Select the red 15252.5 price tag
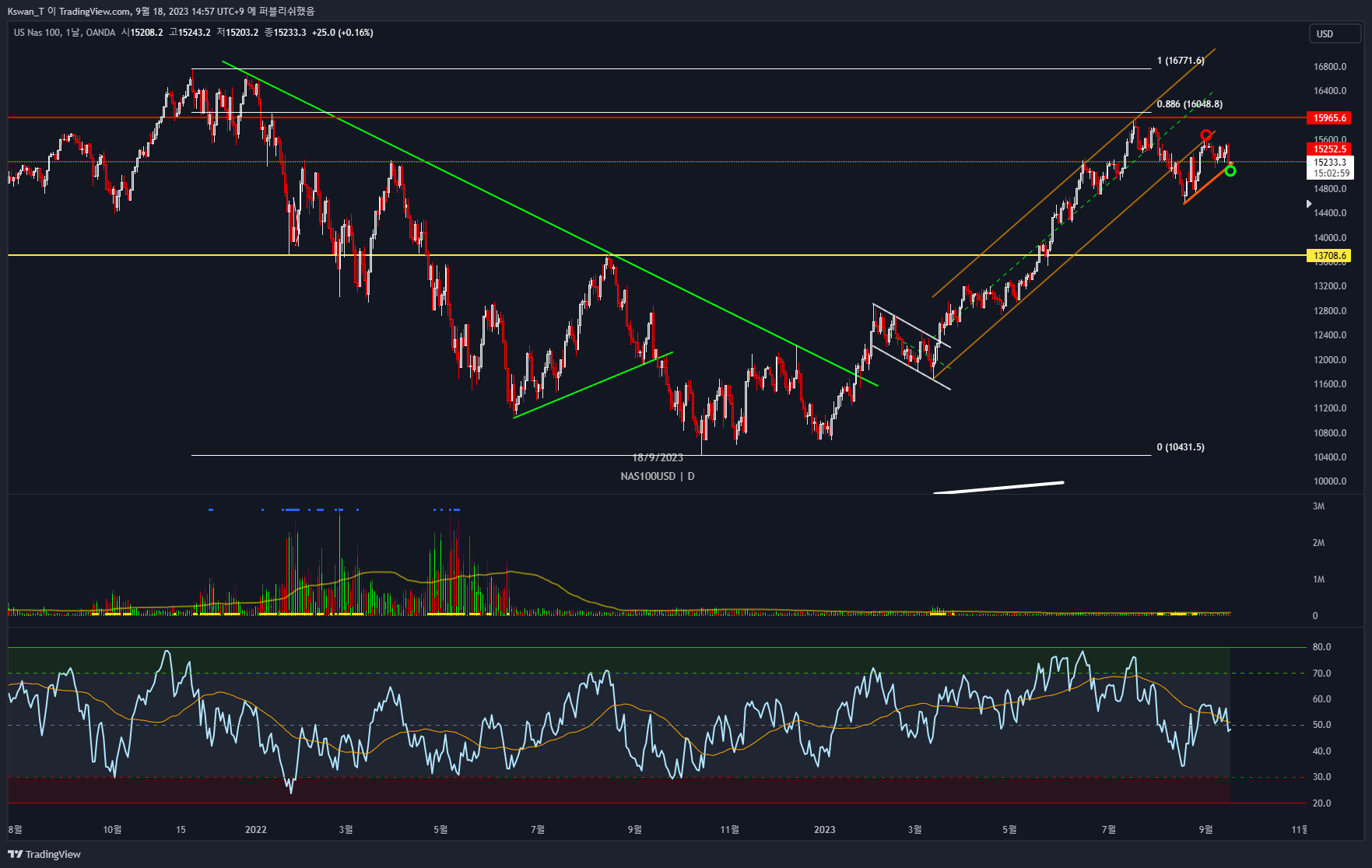Viewport: 1372px width, 868px height. click(x=1330, y=149)
